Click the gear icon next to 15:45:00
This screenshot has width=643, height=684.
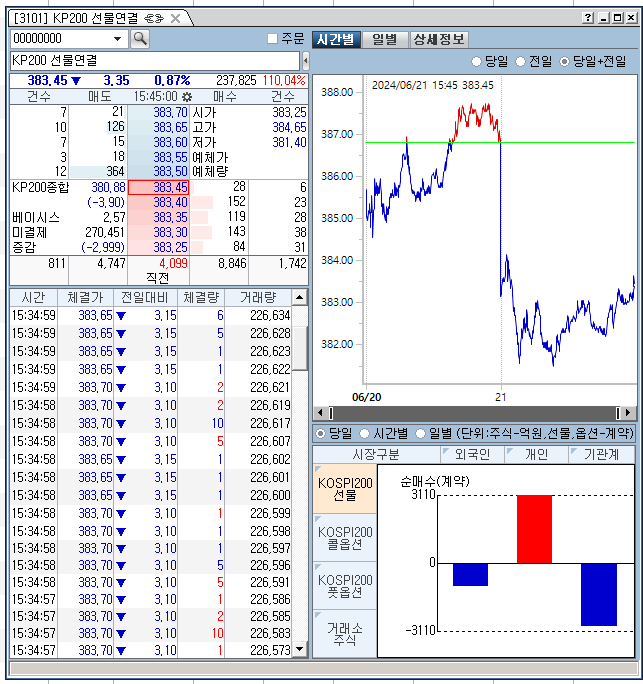point(186,97)
